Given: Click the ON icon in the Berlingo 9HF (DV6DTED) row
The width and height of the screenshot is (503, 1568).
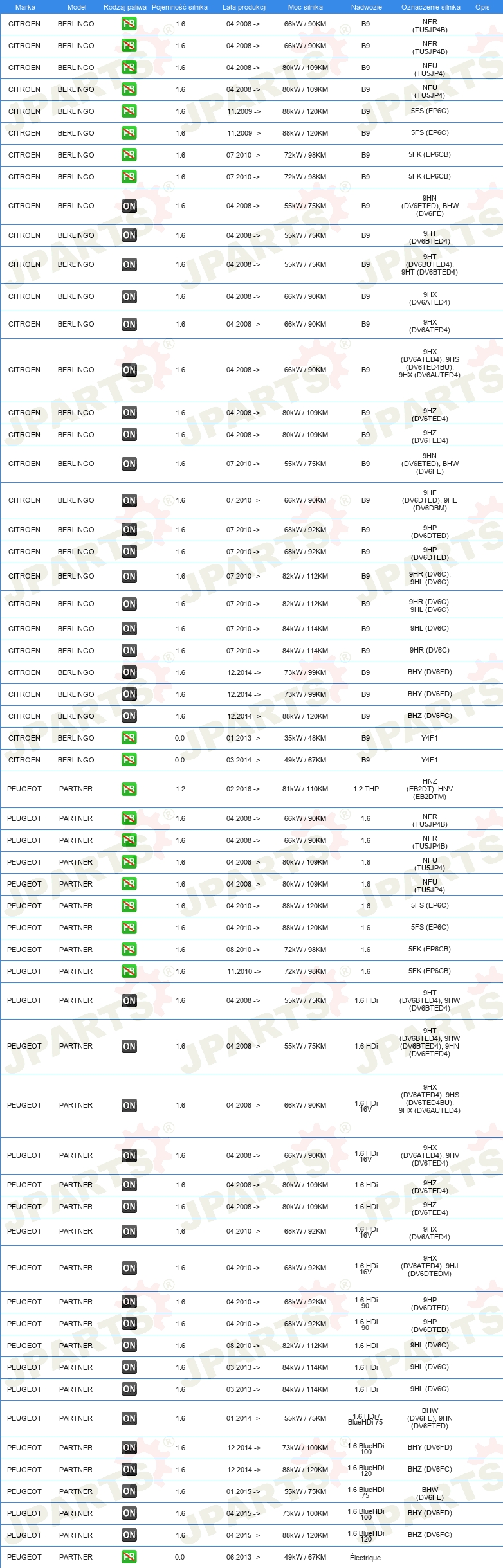Looking at the screenshot, I should click(129, 500).
